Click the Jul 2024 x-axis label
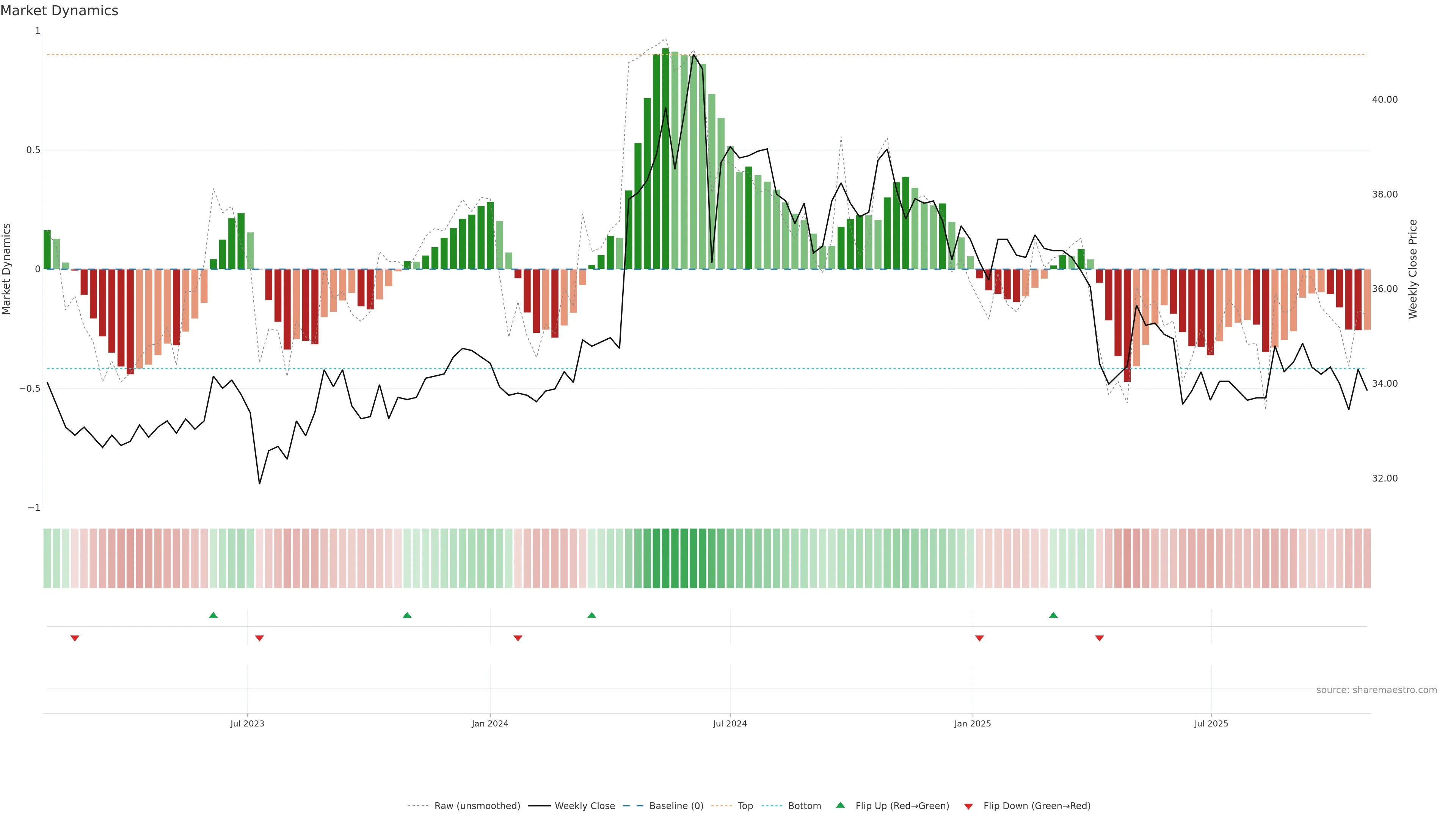Screen dimensions: 1456x819 pos(730,723)
